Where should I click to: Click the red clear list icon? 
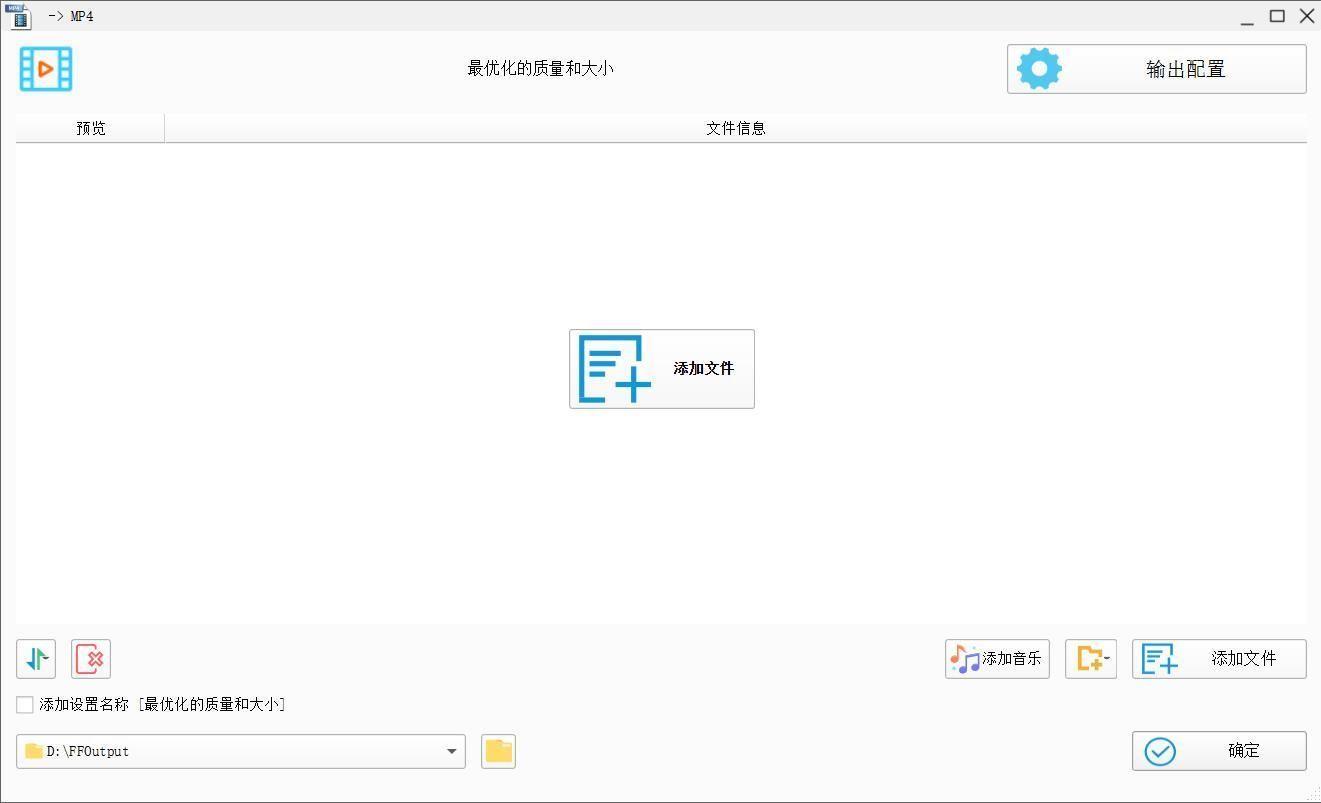(91, 659)
